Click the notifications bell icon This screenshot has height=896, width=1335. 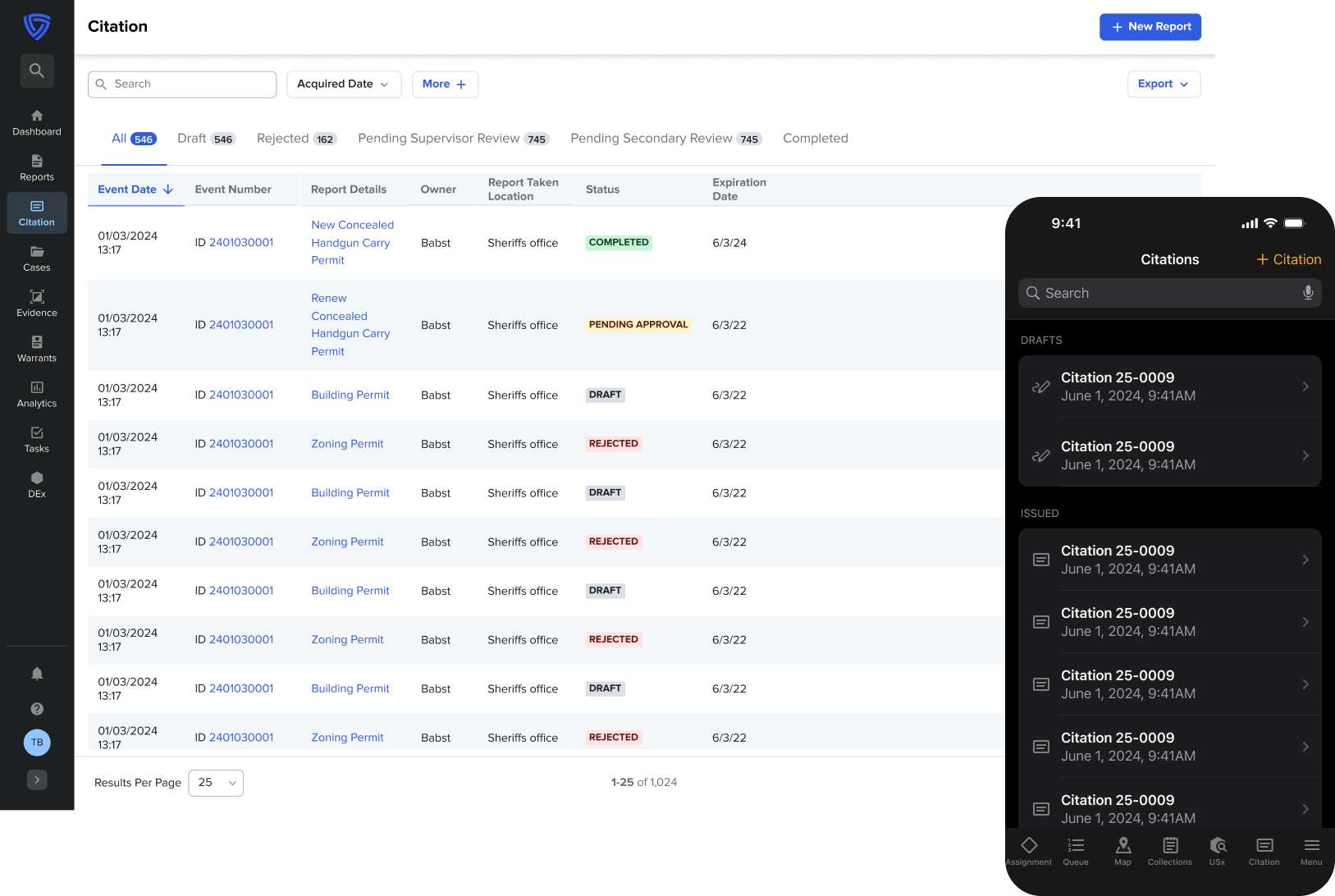tap(37, 674)
